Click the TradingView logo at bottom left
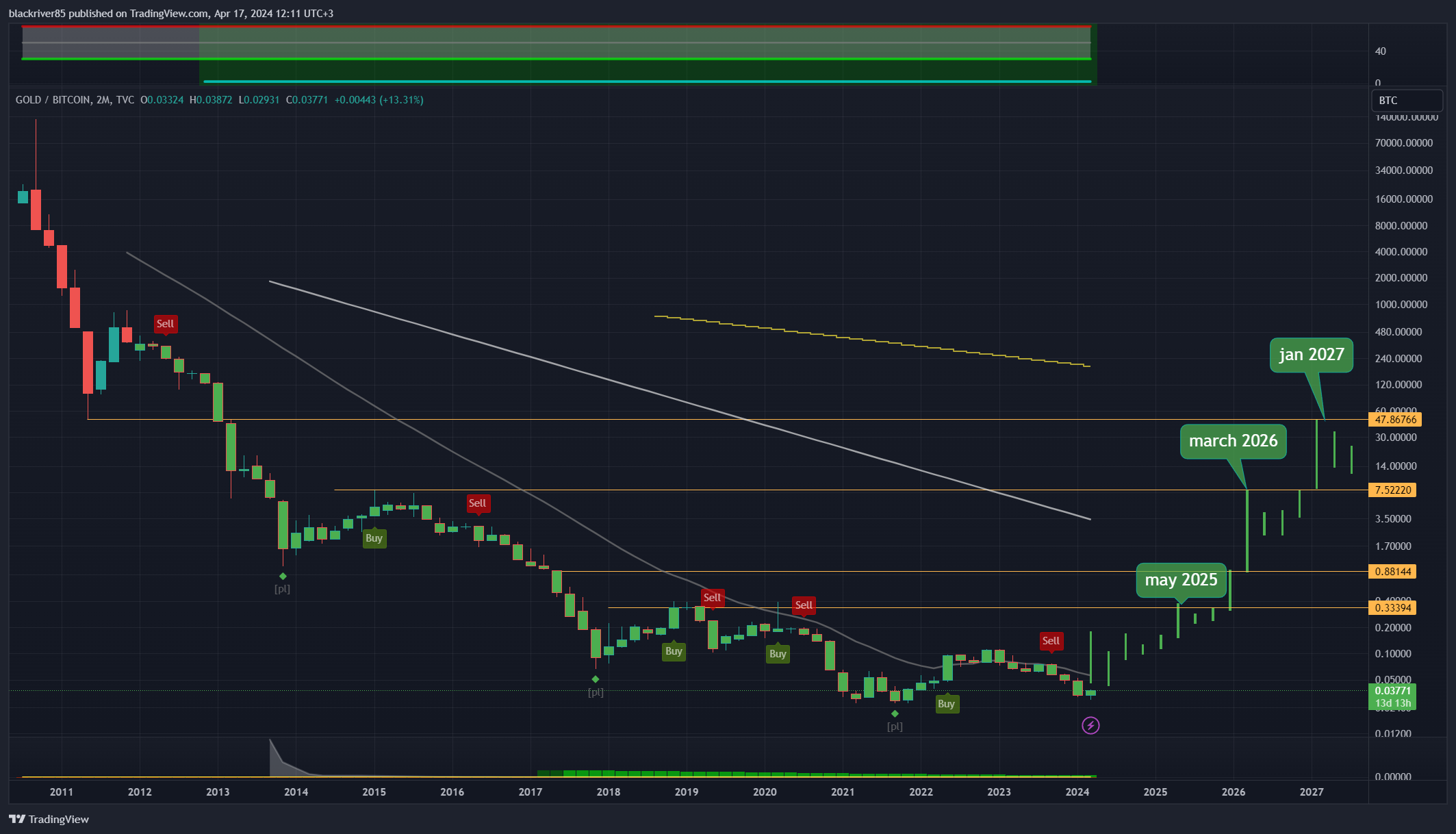This screenshot has height=834, width=1456. 49,819
